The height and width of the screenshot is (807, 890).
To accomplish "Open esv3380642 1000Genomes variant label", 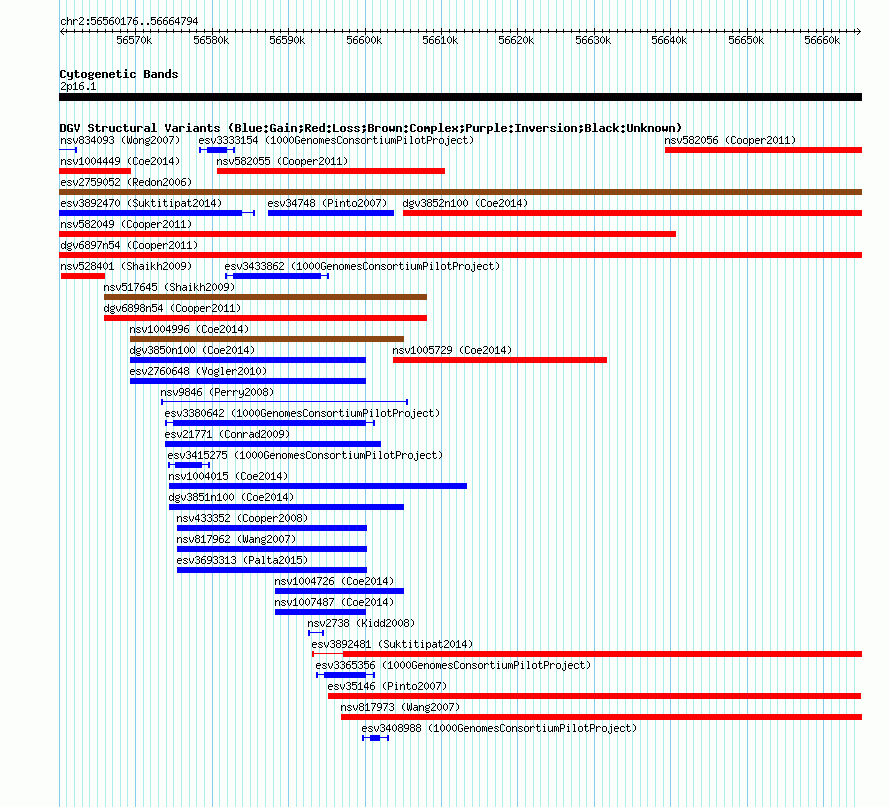I will pos(302,413).
